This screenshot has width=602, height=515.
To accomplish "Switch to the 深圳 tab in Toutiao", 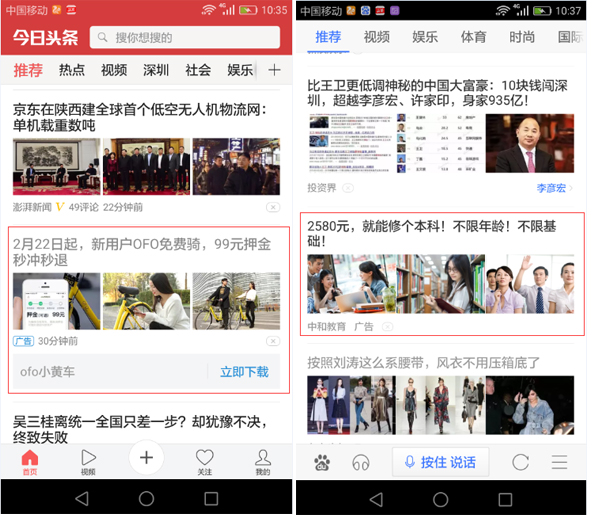I will point(156,70).
